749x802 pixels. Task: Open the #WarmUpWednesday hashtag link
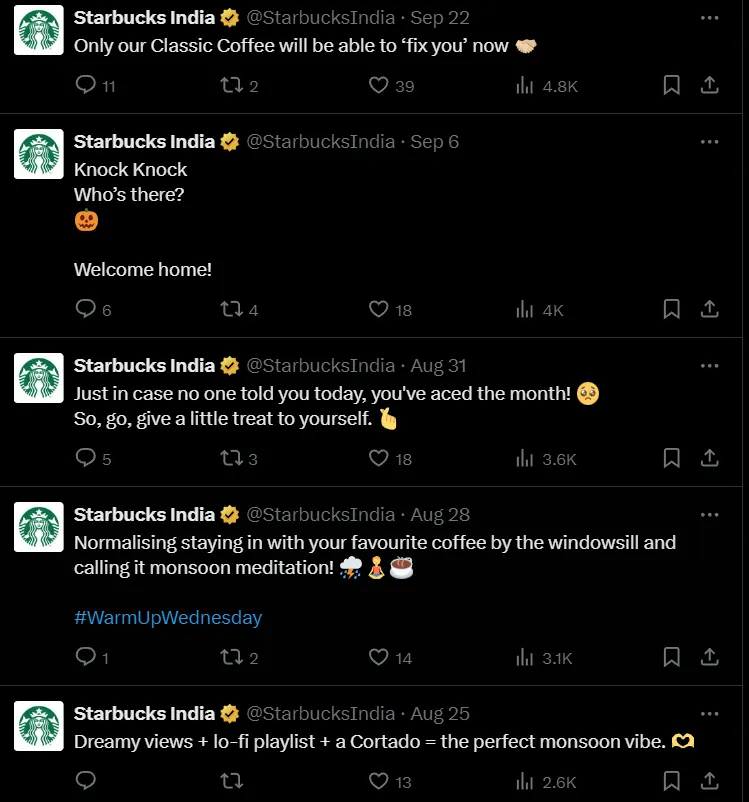[x=168, y=617]
